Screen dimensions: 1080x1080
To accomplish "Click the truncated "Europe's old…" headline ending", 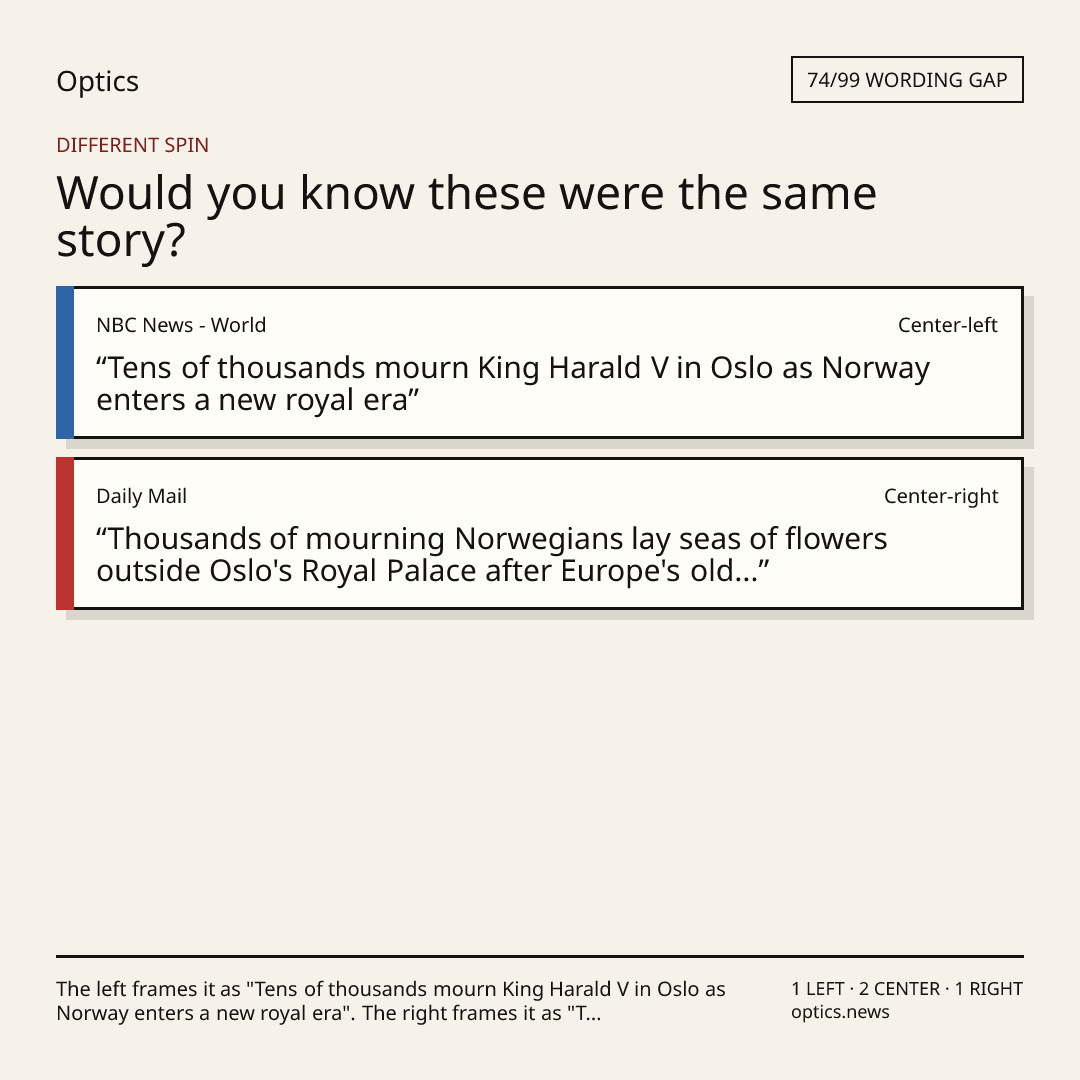I will pyautogui.click(x=665, y=571).
